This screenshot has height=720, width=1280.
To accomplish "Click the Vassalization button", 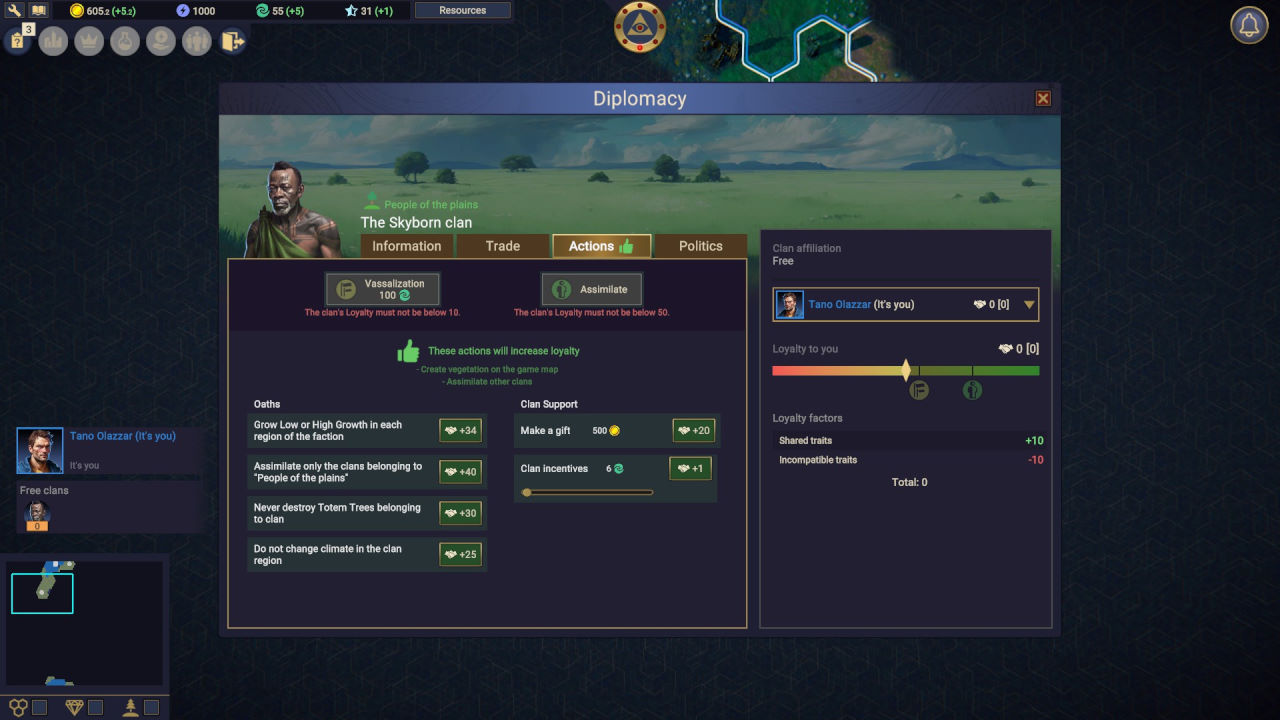I will click(382, 289).
